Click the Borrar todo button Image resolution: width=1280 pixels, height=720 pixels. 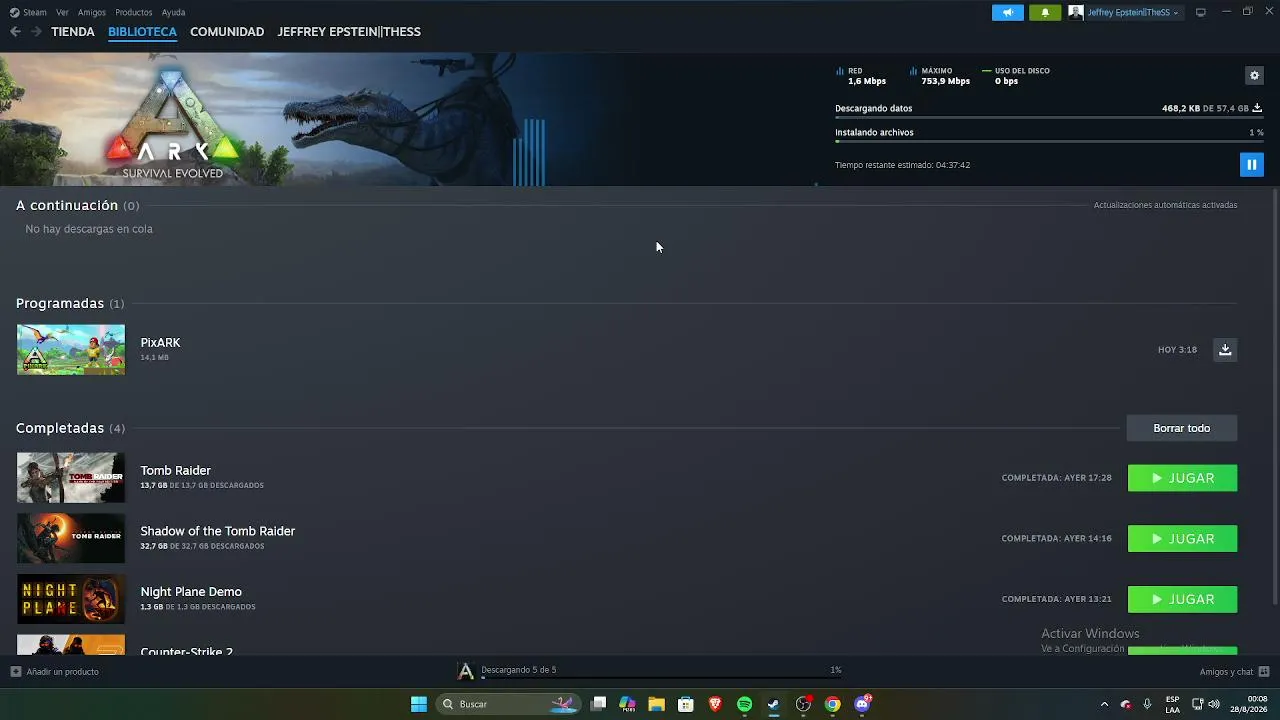coord(1182,428)
